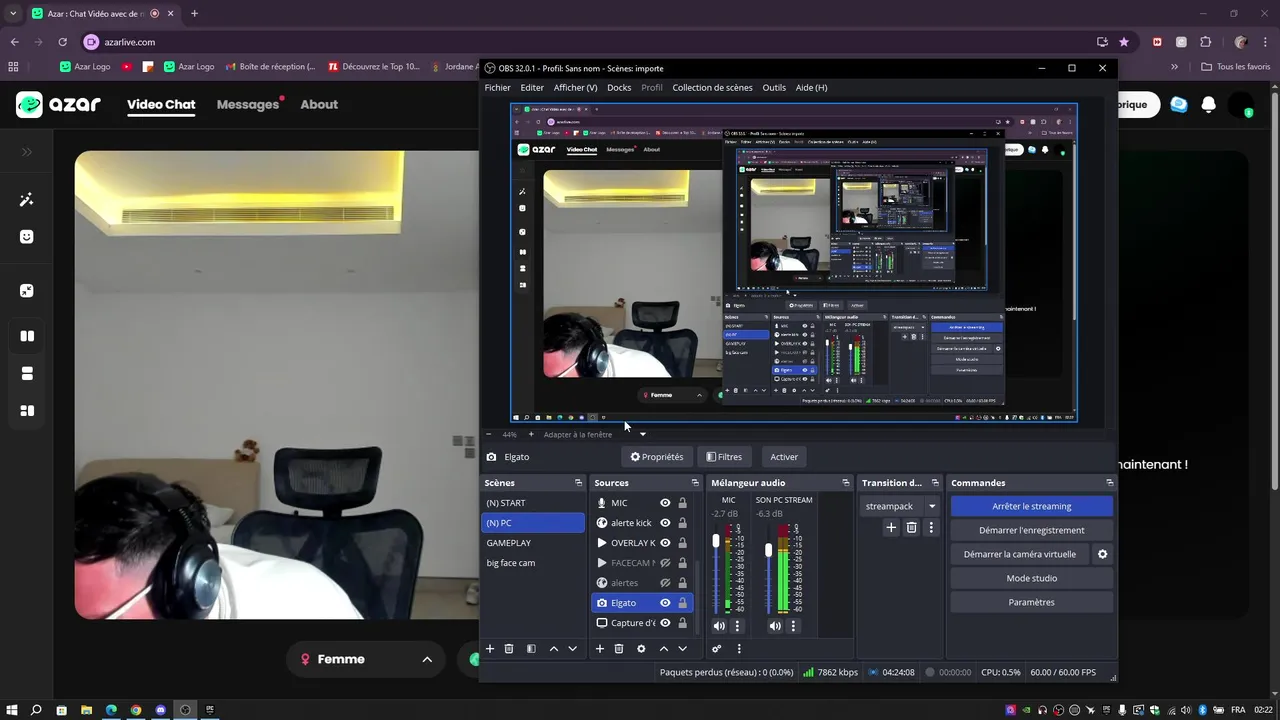Move the selected source down
The image size is (1280, 720).
[683, 649]
